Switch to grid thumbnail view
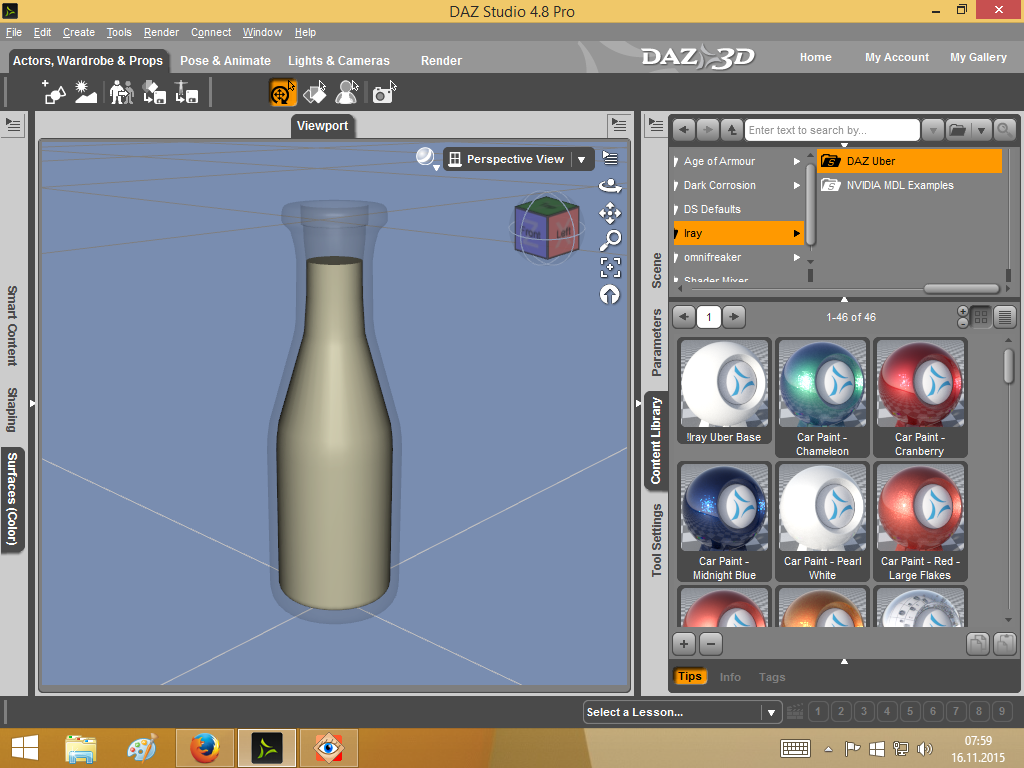1024x768 pixels. (980, 317)
